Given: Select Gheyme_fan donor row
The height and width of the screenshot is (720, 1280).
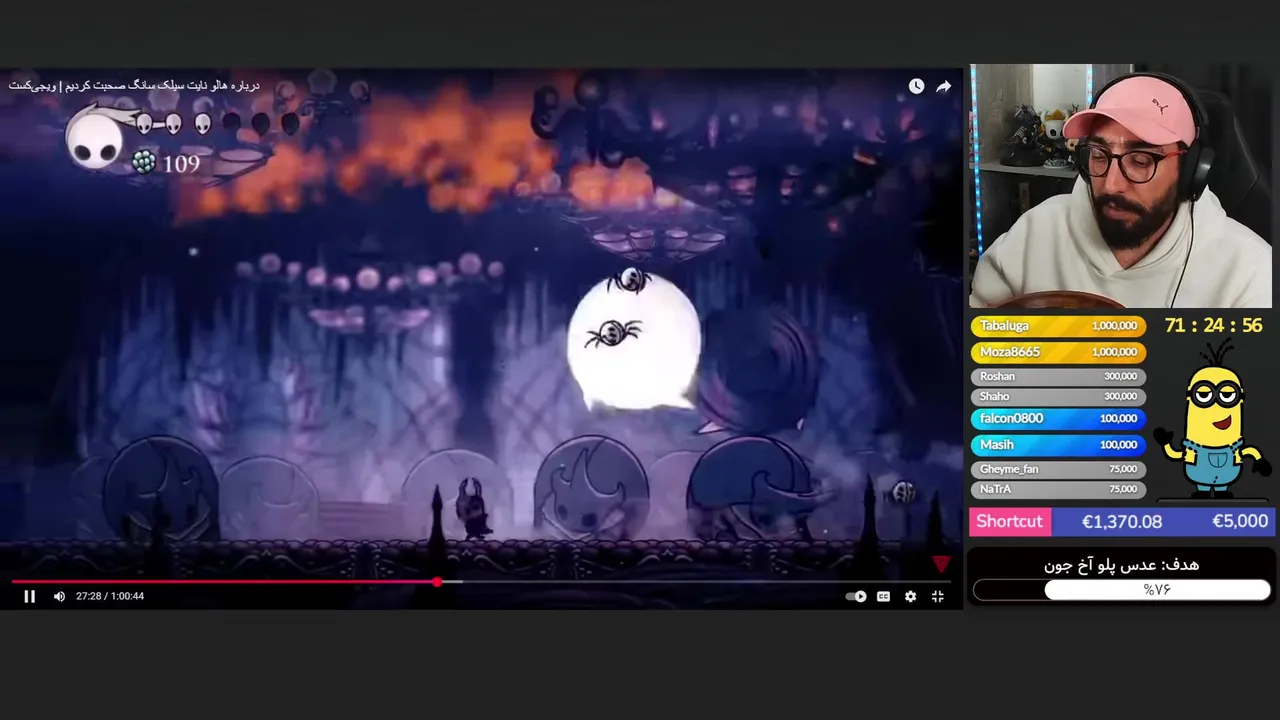Looking at the screenshot, I should pos(1058,469).
